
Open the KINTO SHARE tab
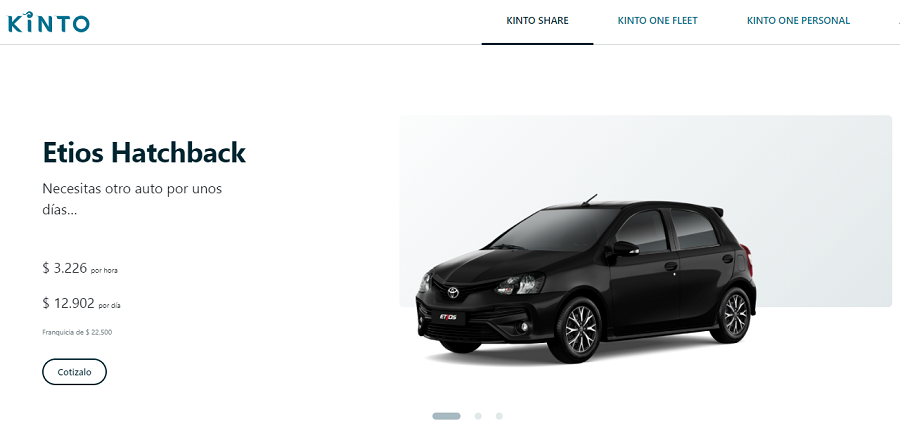pyautogui.click(x=537, y=21)
